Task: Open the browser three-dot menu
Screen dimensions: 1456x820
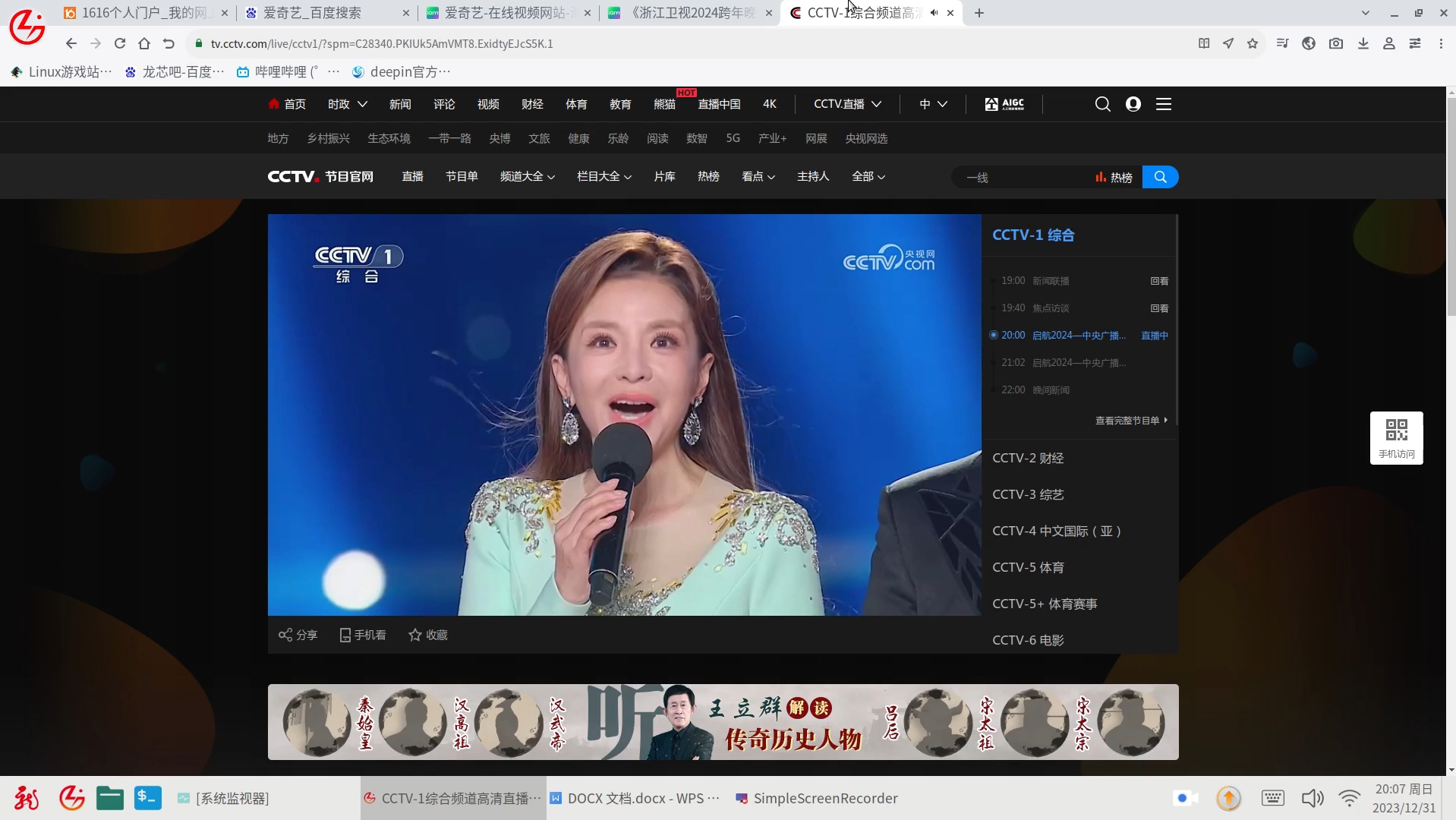Action: coord(1441,44)
